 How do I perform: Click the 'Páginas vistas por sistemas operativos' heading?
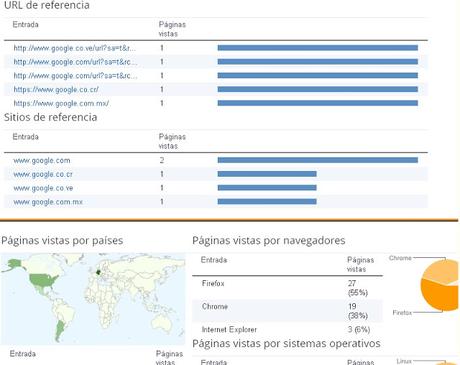286,343
